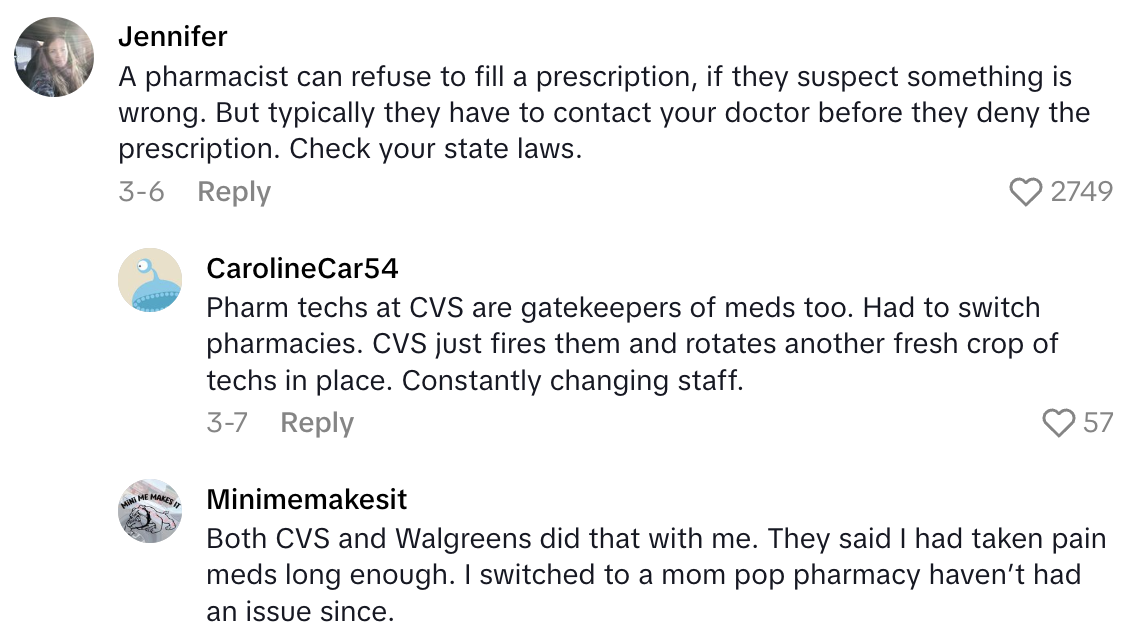Tap the heart on CarolineCar54's reply
Image resolution: width=1146 pixels, height=632 pixels.
point(1058,423)
